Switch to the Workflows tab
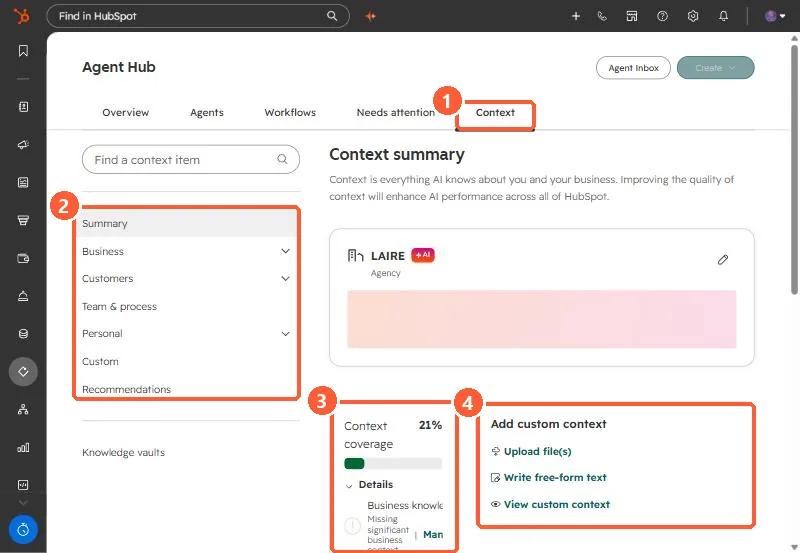The height and width of the screenshot is (553, 800). tap(290, 112)
